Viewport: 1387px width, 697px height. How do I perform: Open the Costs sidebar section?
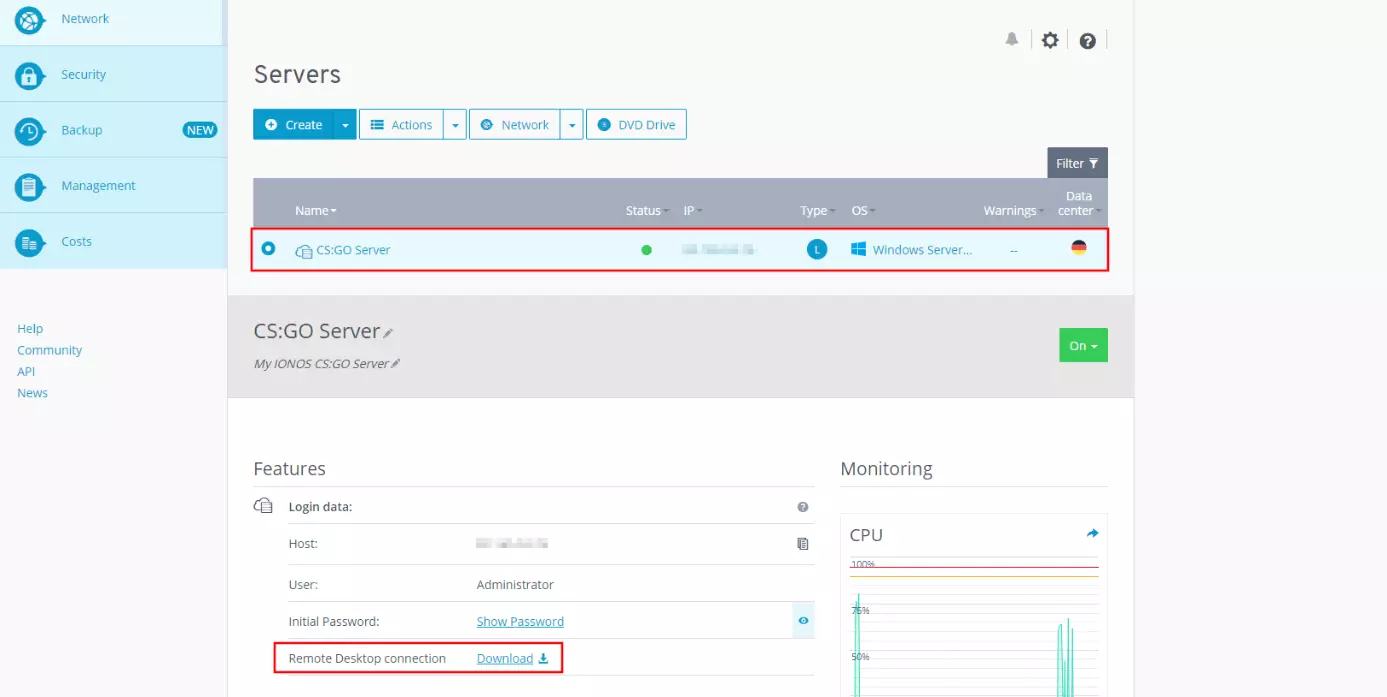113,241
